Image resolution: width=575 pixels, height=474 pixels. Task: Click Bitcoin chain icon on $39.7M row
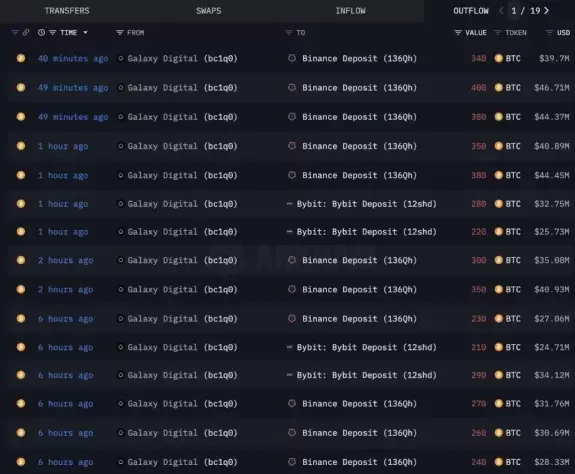(21, 58)
